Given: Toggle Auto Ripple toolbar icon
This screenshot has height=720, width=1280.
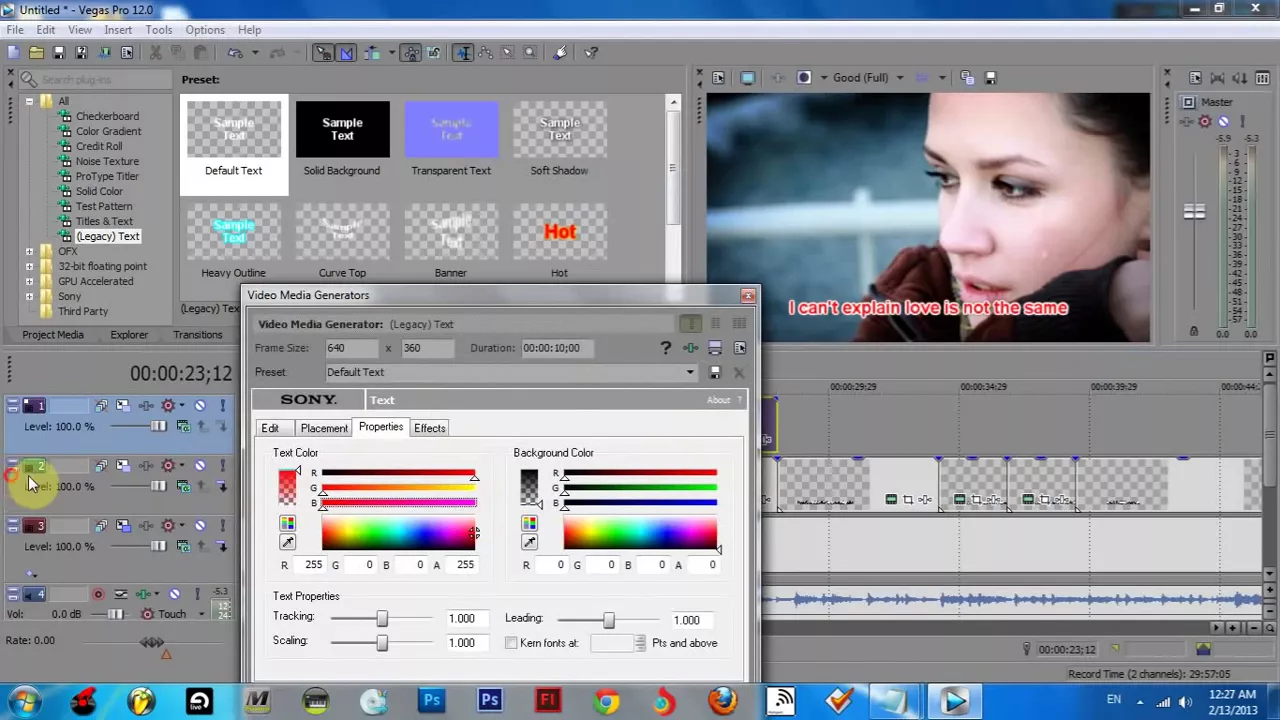Looking at the screenshot, I should pos(371,53).
